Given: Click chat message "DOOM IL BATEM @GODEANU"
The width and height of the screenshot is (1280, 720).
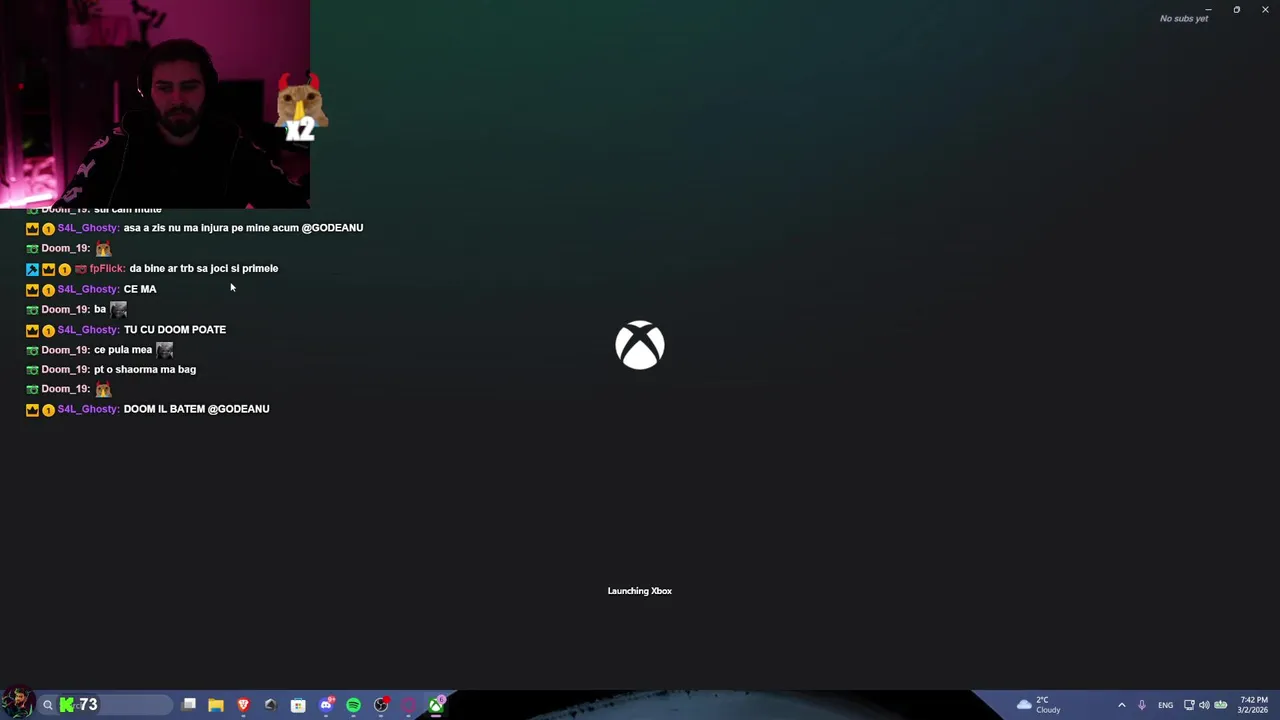Looking at the screenshot, I should coord(196,409).
